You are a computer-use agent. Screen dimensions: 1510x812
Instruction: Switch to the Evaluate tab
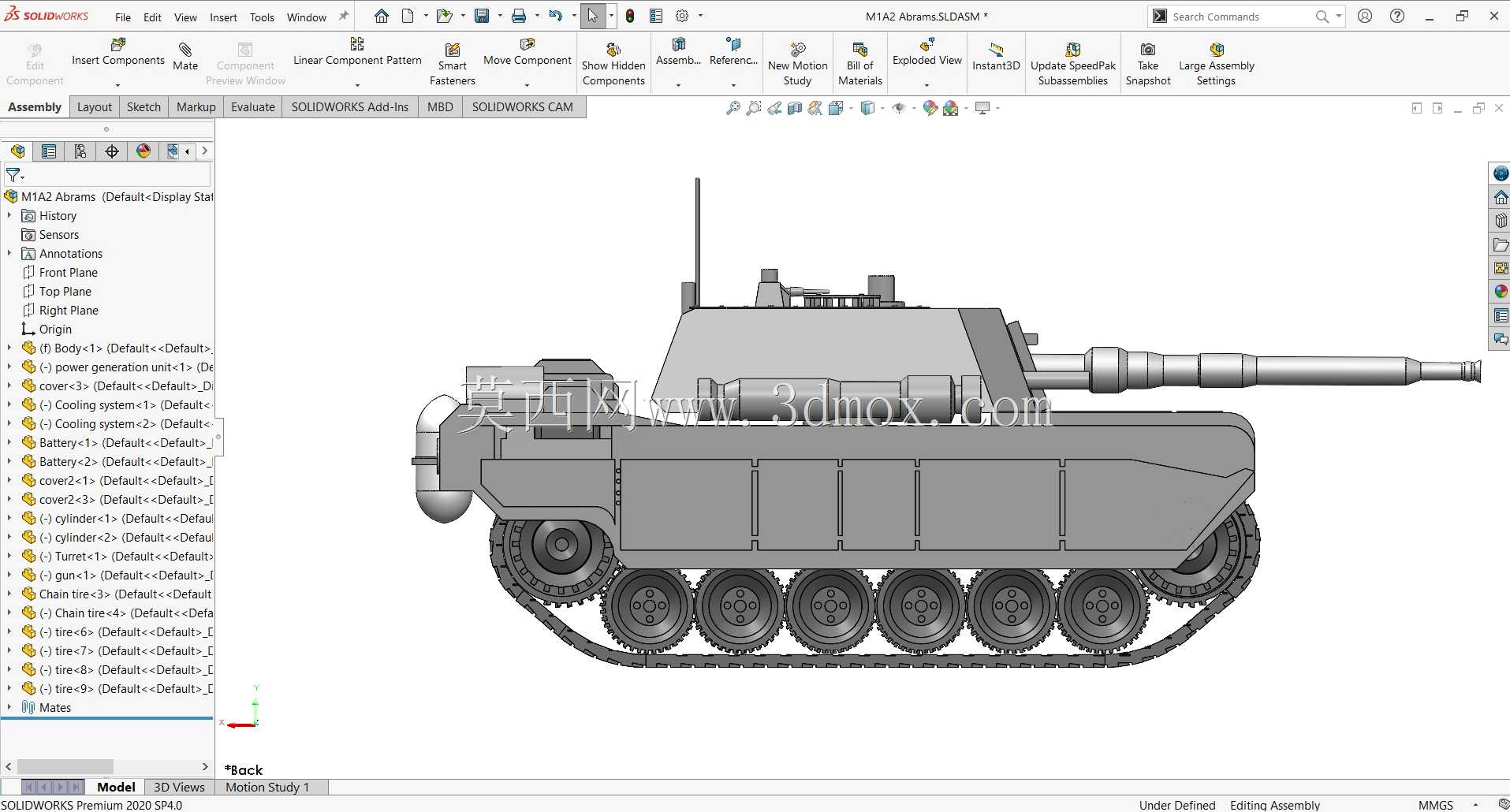click(253, 107)
